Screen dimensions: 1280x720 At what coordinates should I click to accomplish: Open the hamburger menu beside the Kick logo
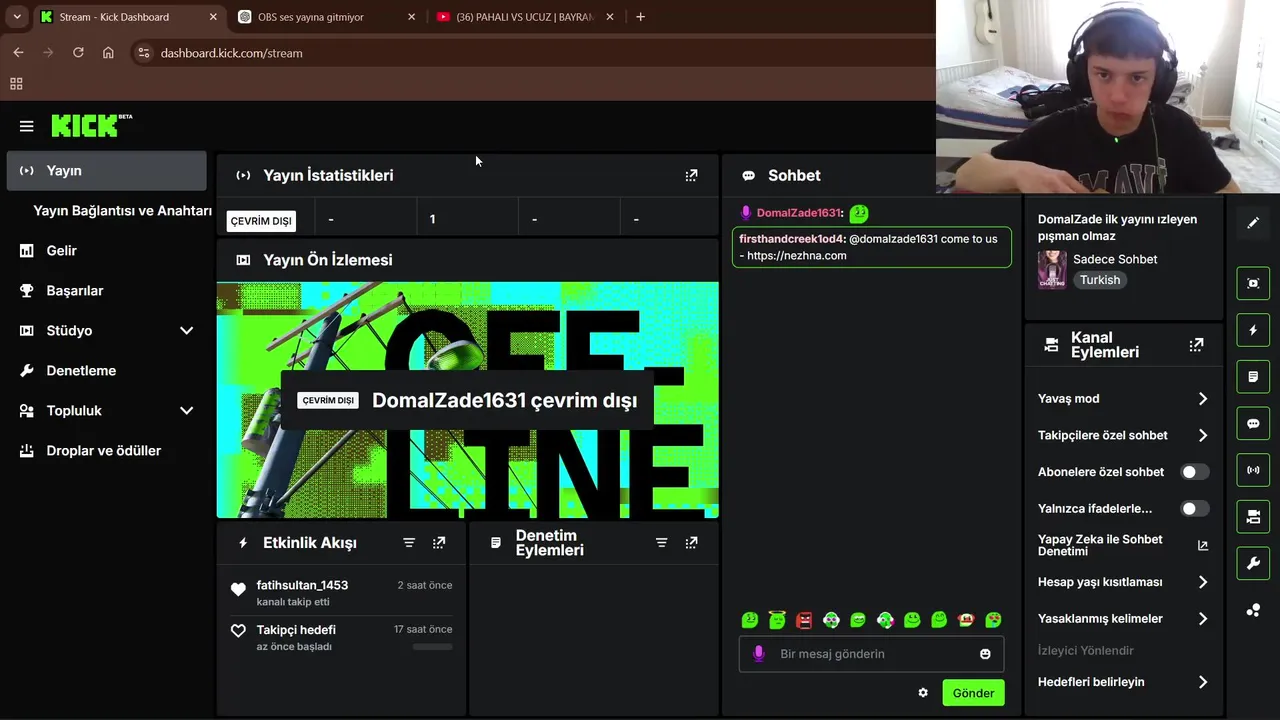coord(27,126)
